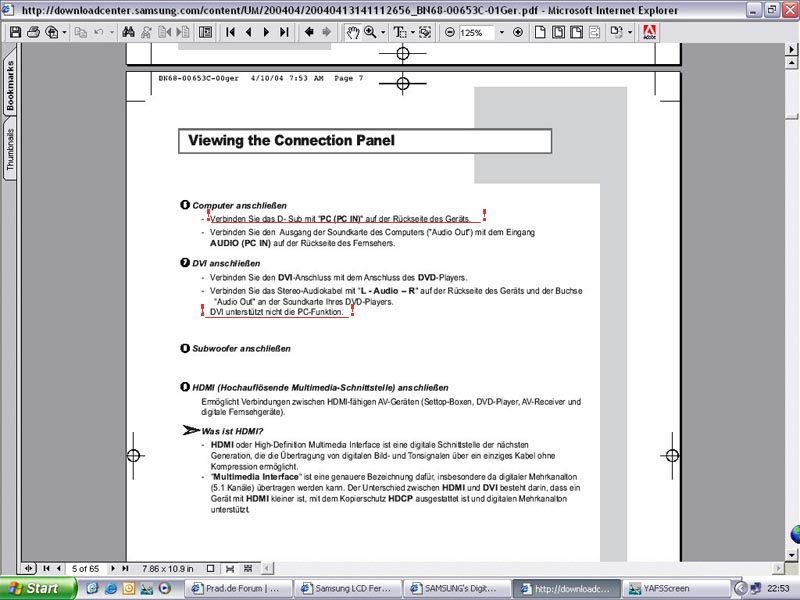Expand the rotate view dropdown arrow
800x600 pixels.
[x=629, y=32]
